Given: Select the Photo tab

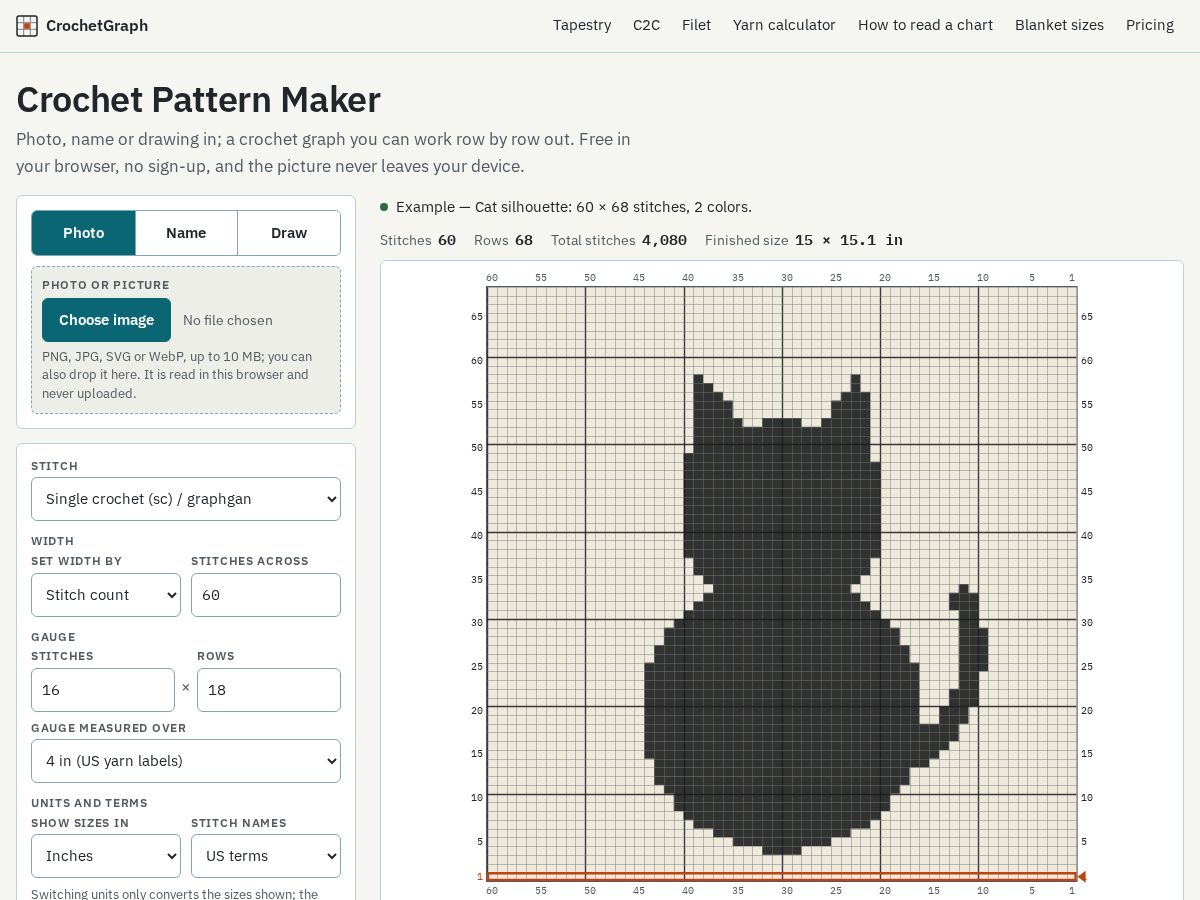Looking at the screenshot, I should [84, 233].
